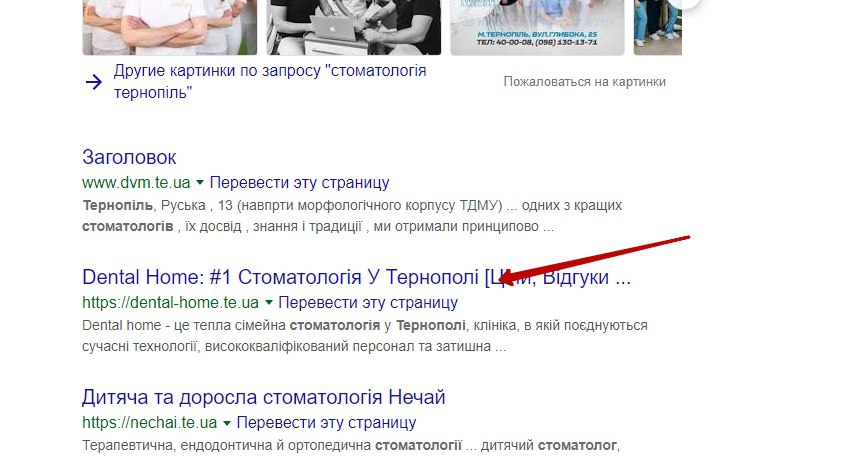The width and height of the screenshot is (851, 457).
Task: Click the https://nechai.te.ua URL
Action: [x=150, y=422]
